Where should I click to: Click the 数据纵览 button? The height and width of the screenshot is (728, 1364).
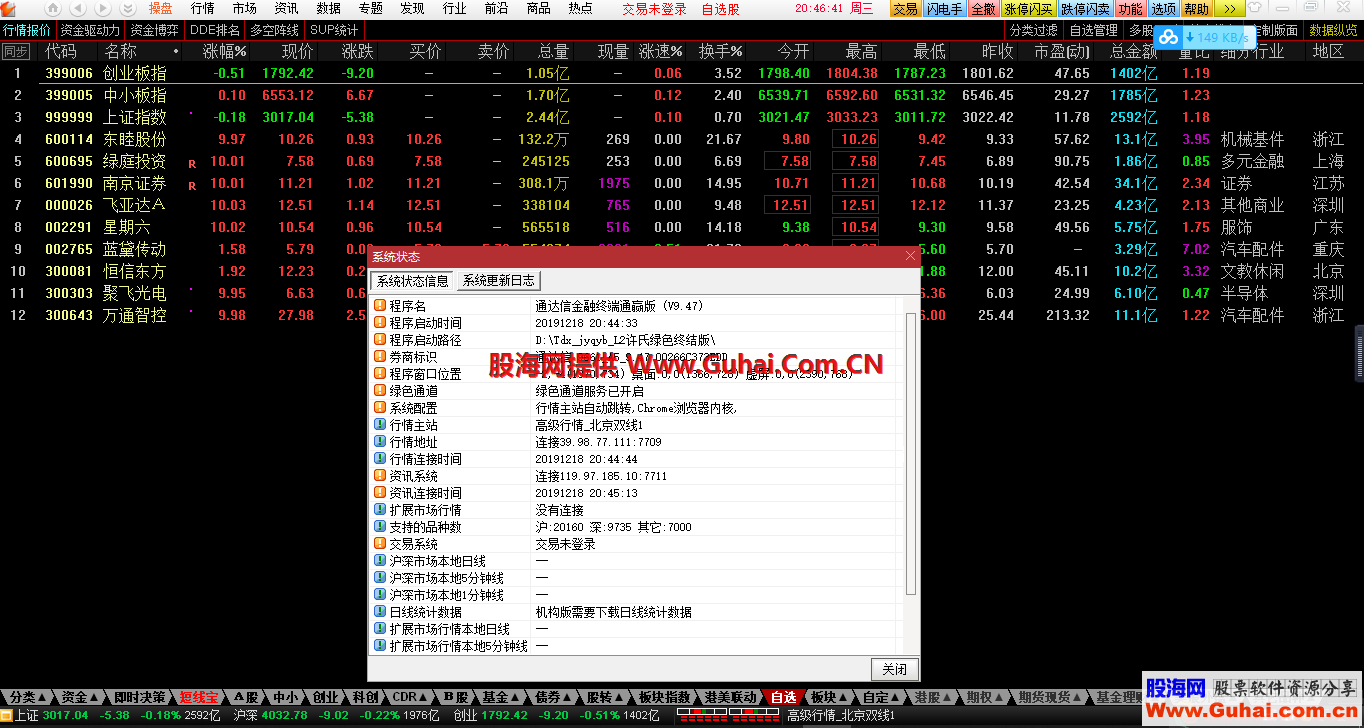(x=1334, y=30)
